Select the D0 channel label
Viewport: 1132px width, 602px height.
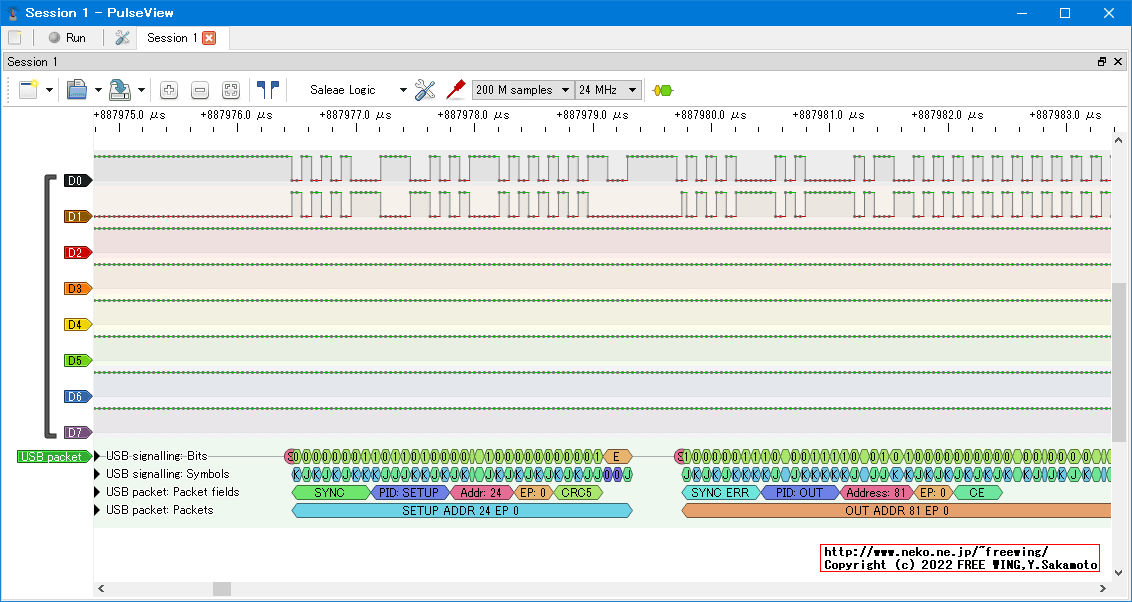pos(76,181)
